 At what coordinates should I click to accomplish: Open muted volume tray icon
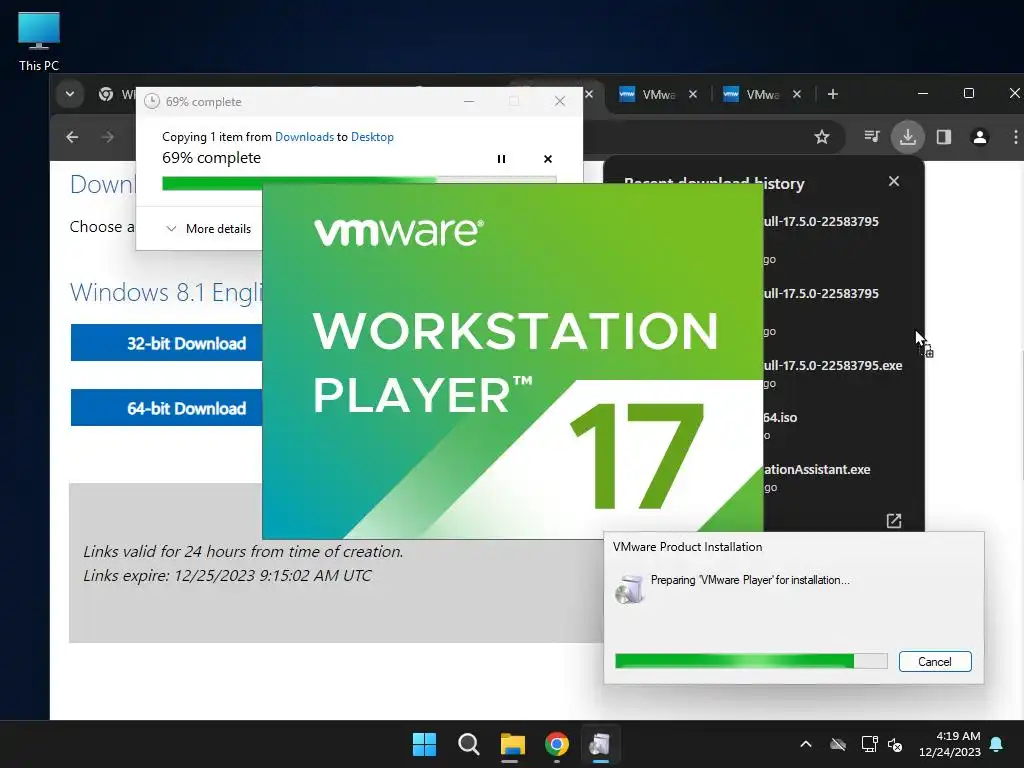click(x=895, y=744)
